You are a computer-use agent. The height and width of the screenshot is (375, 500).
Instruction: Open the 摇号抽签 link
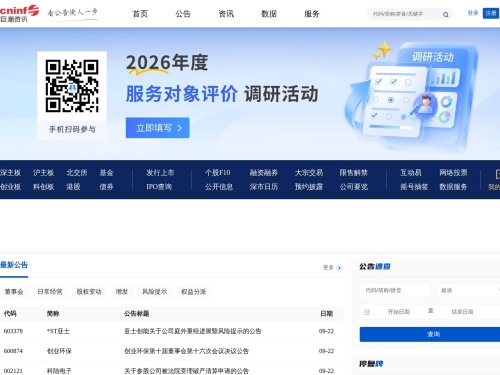point(414,187)
